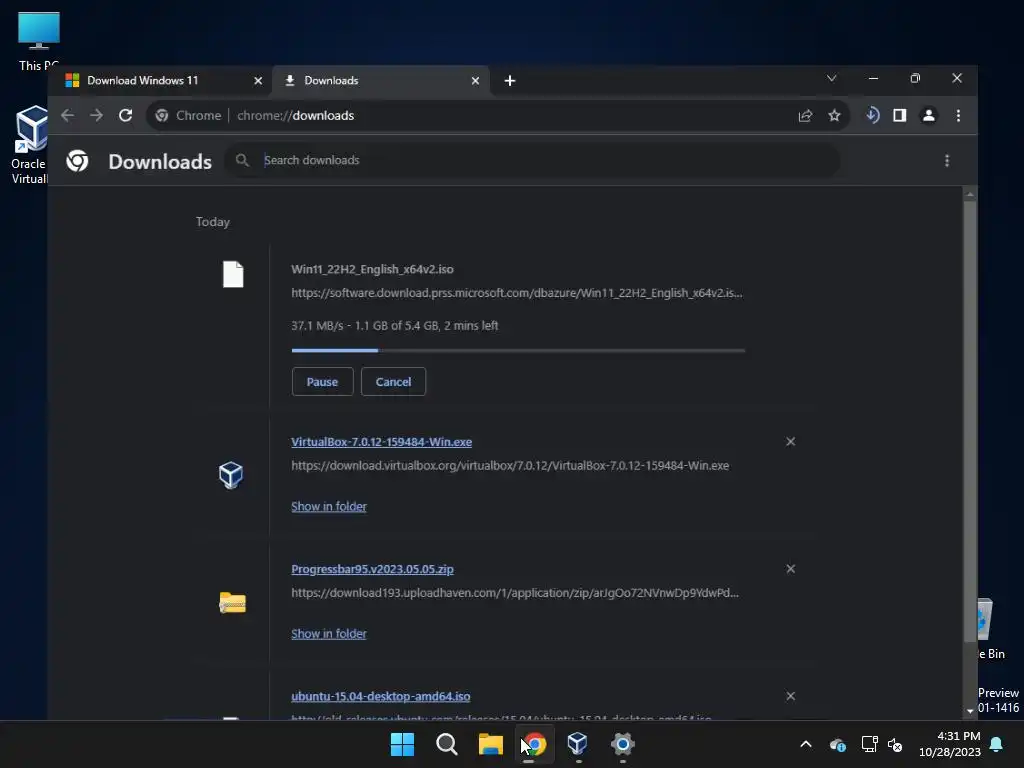Click the Chrome forward navigation arrow
Viewport: 1024px width, 768px height.
coord(96,116)
